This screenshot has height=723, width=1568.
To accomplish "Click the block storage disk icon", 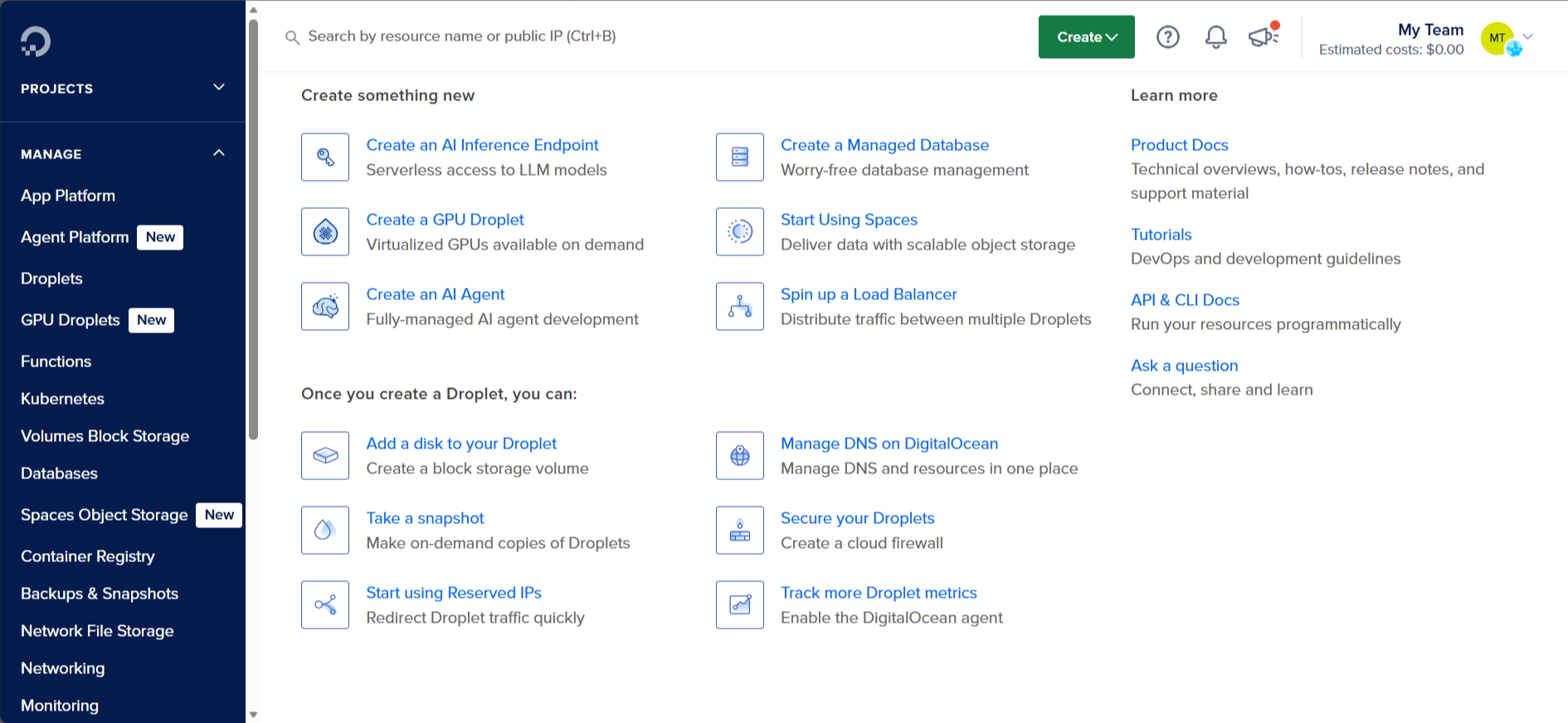I will tap(325, 455).
